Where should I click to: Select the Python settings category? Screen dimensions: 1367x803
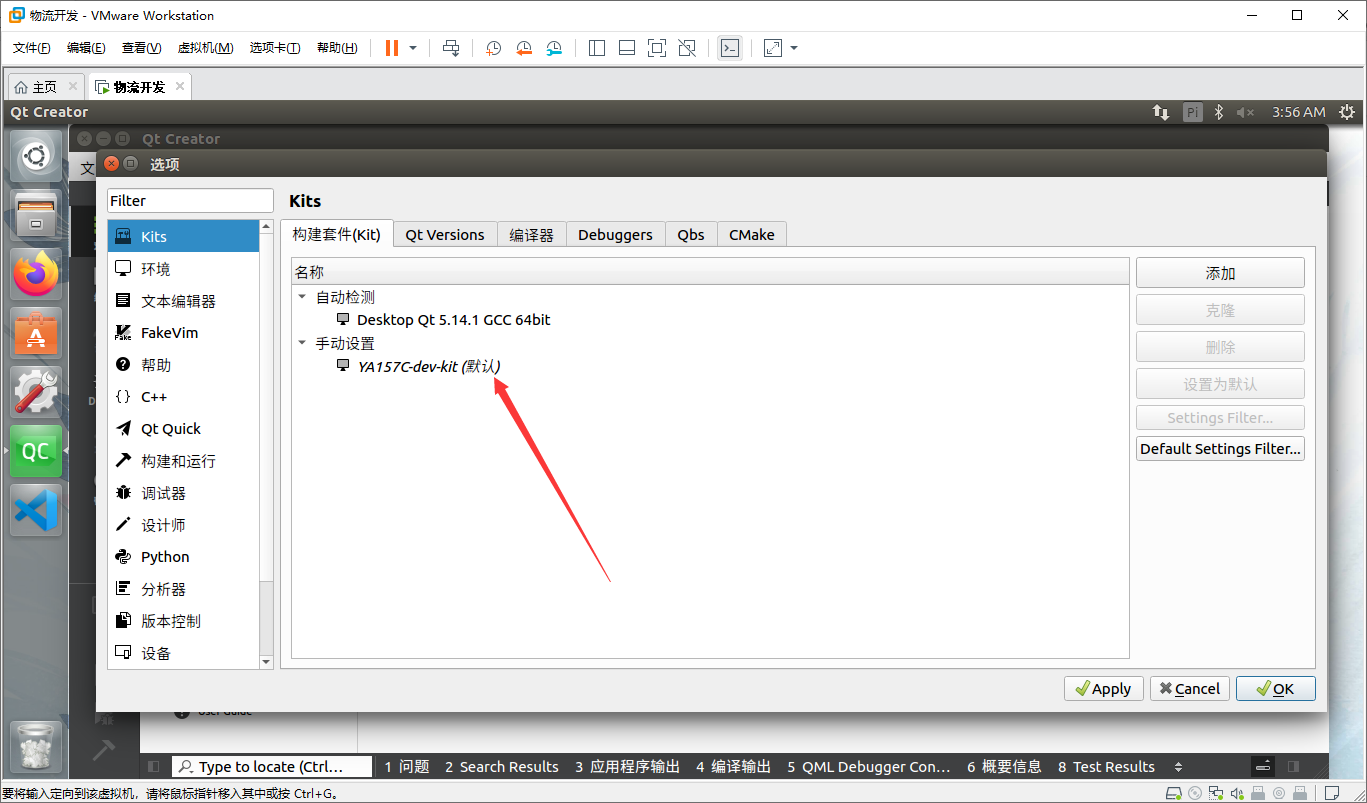click(x=183, y=557)
